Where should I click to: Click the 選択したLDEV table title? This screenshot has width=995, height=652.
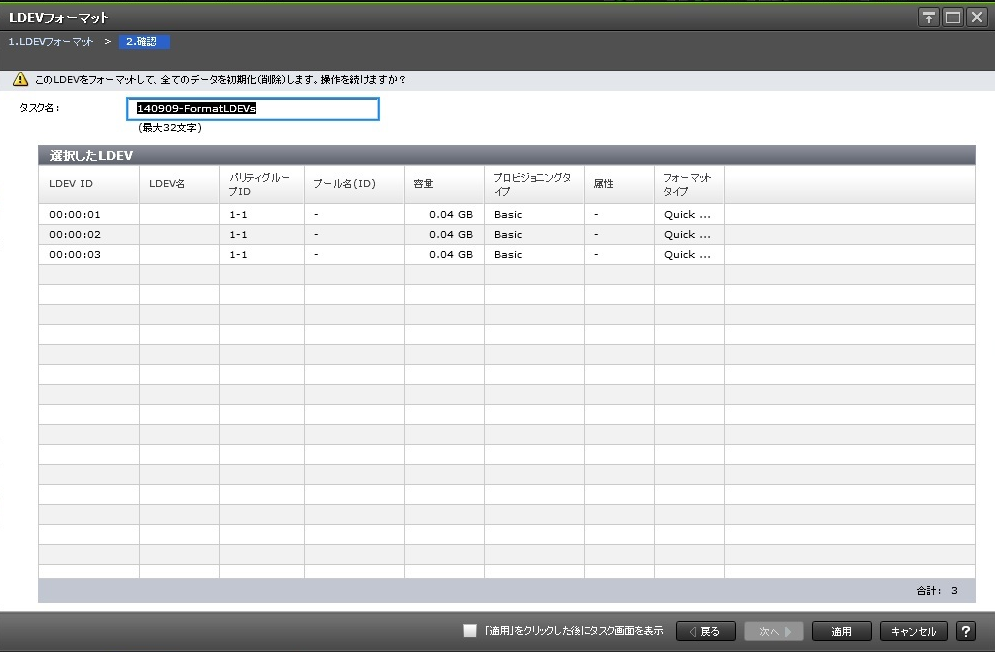click(91, 156)
